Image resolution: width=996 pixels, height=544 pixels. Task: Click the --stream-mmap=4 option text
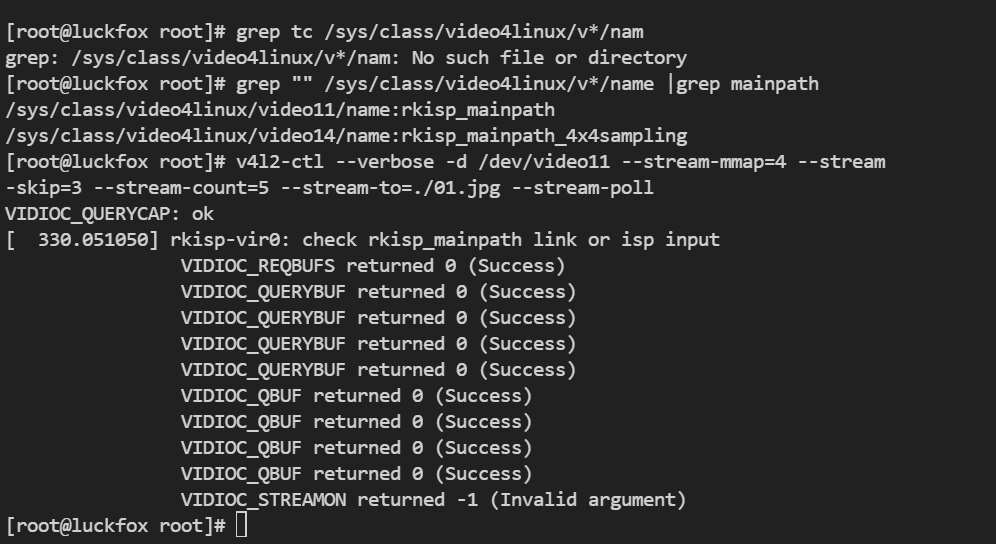704,161
